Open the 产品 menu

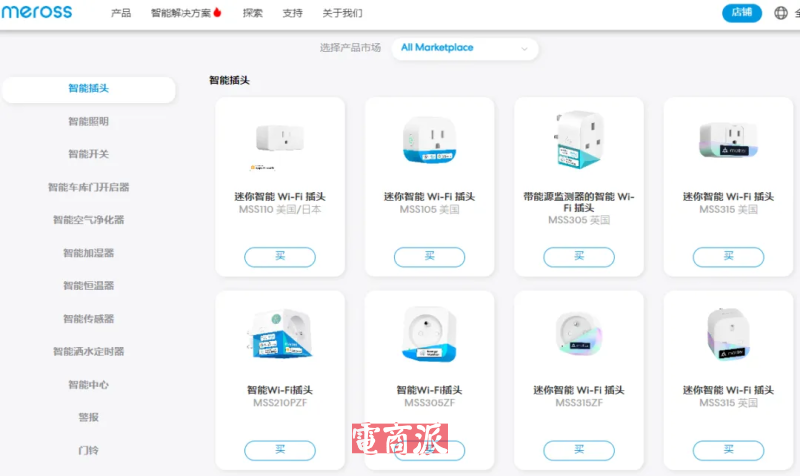pos(120,14)
